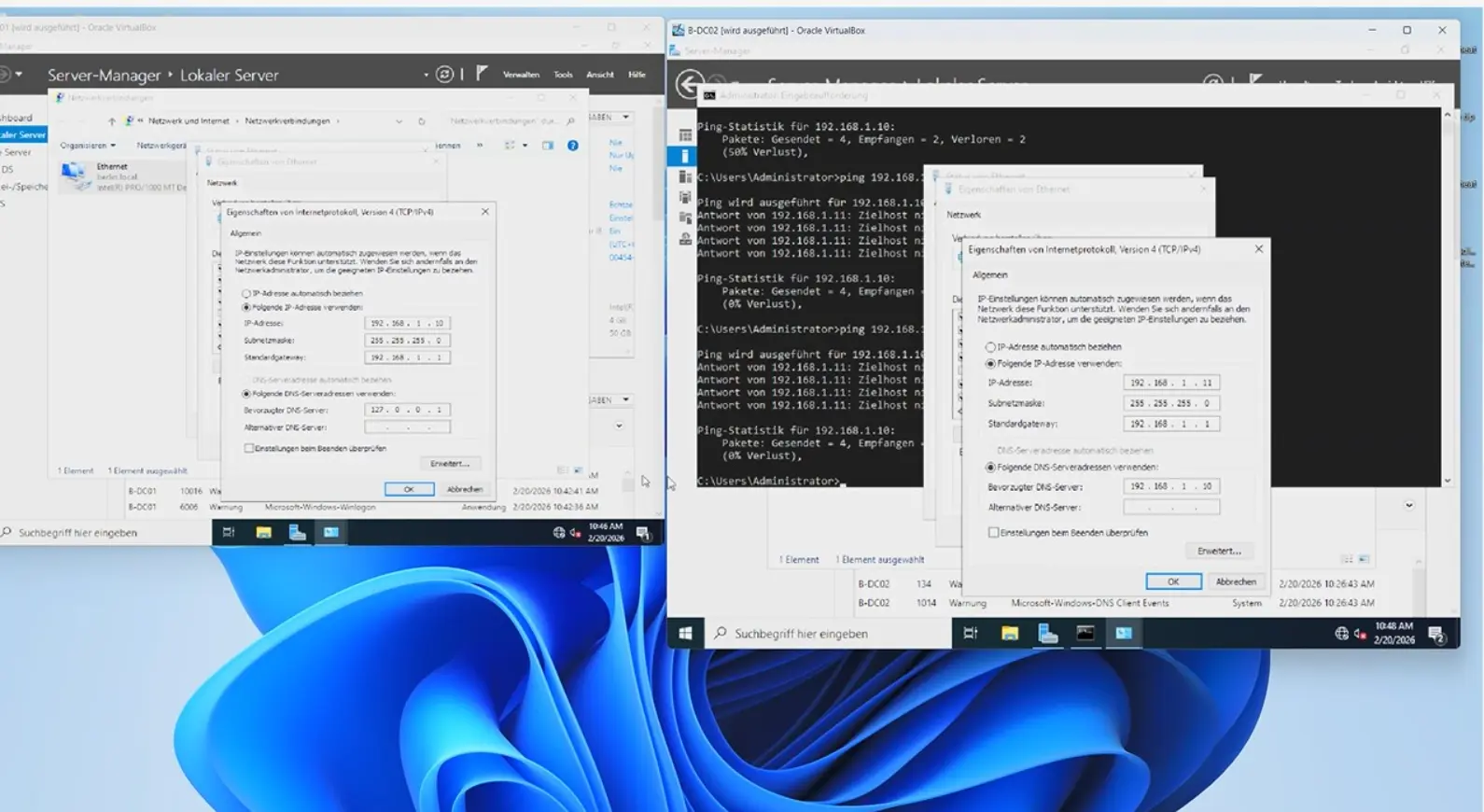
Task: Toggle preview pane icon in Netzwerkverbindungen toolbar
Action: (548, 146)
